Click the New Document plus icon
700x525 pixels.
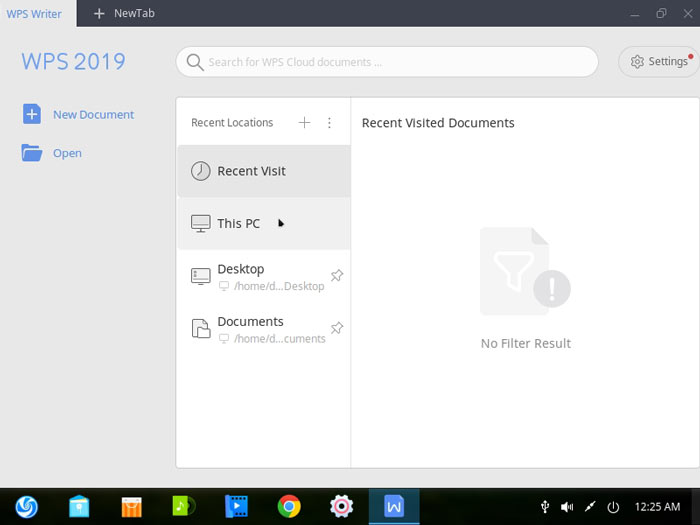pos(32,114)
